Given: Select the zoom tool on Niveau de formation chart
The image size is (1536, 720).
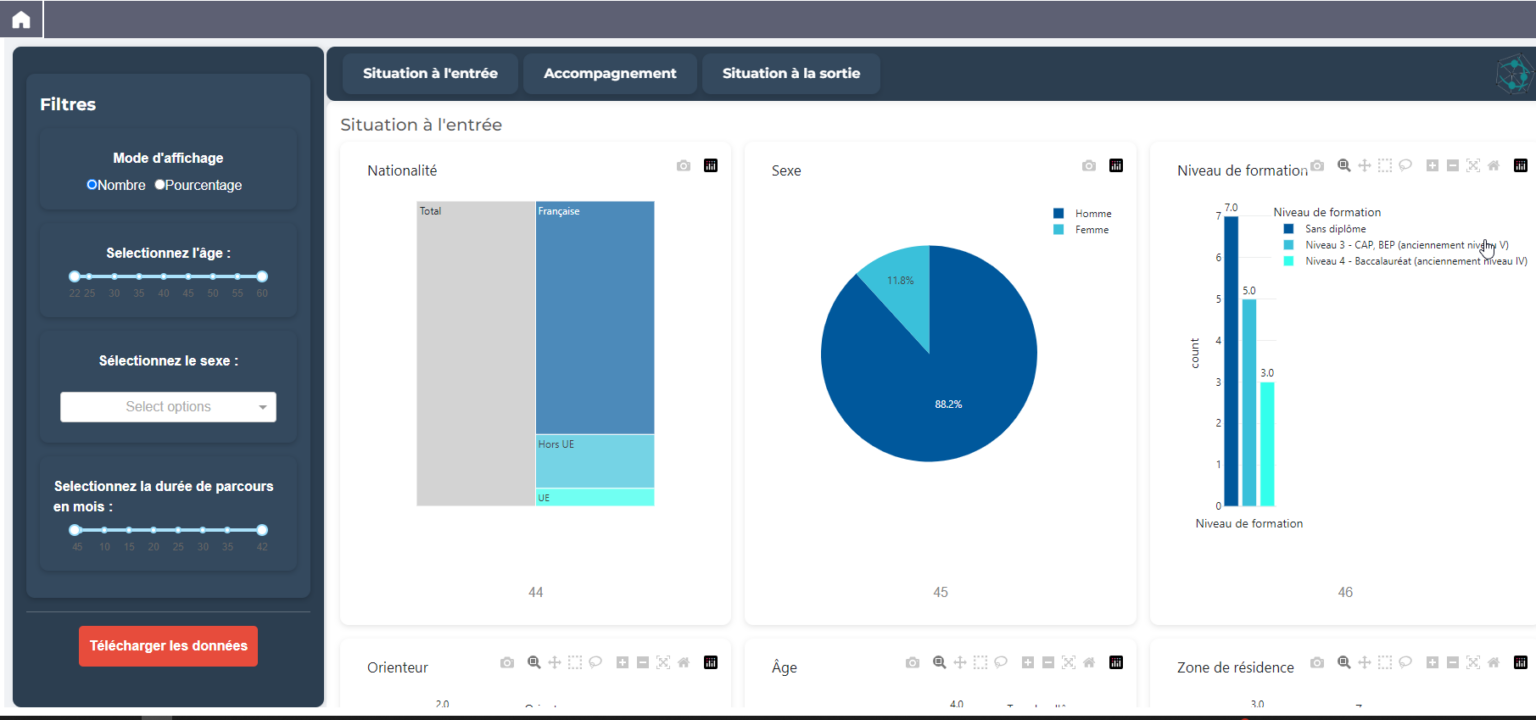Looking at the screenshot, I should point(1344,166).
